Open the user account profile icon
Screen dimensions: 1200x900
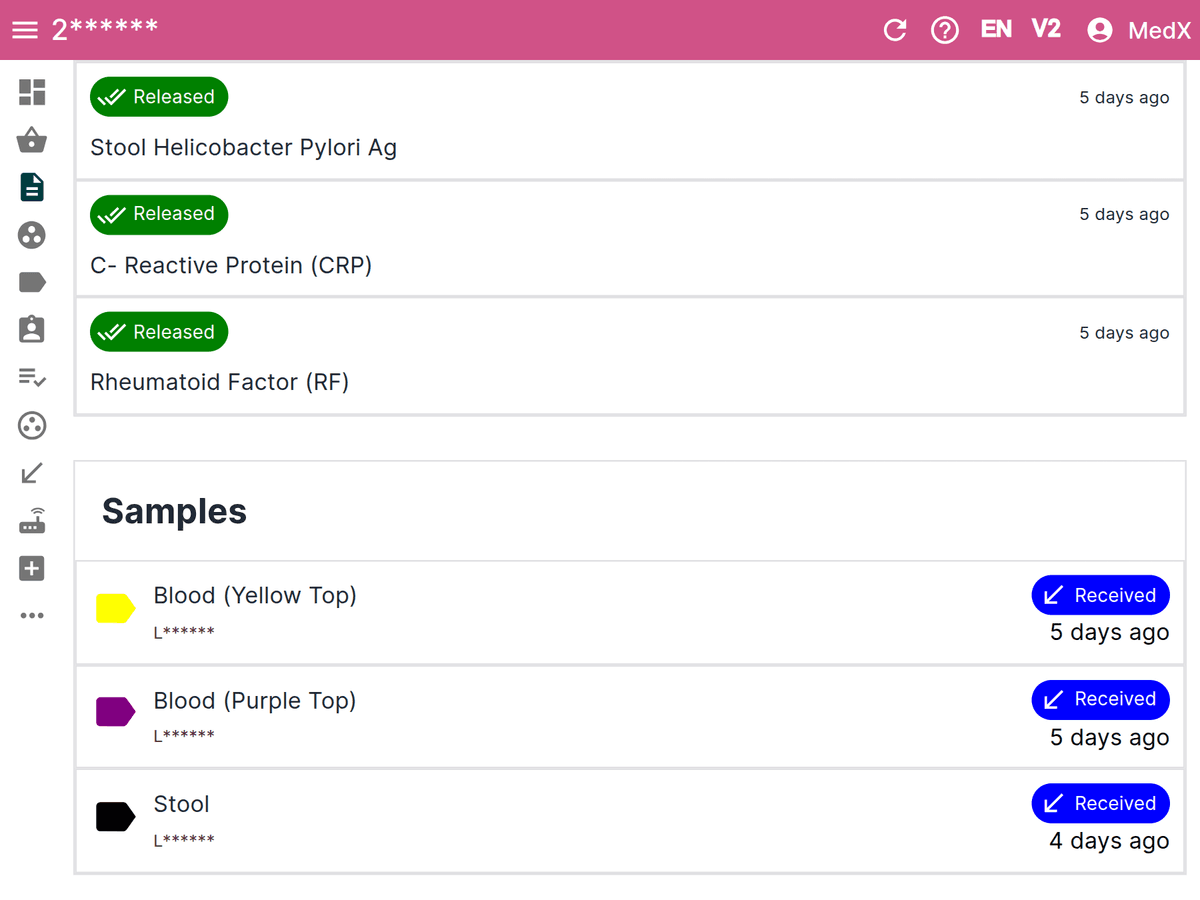pos(1099,30)
